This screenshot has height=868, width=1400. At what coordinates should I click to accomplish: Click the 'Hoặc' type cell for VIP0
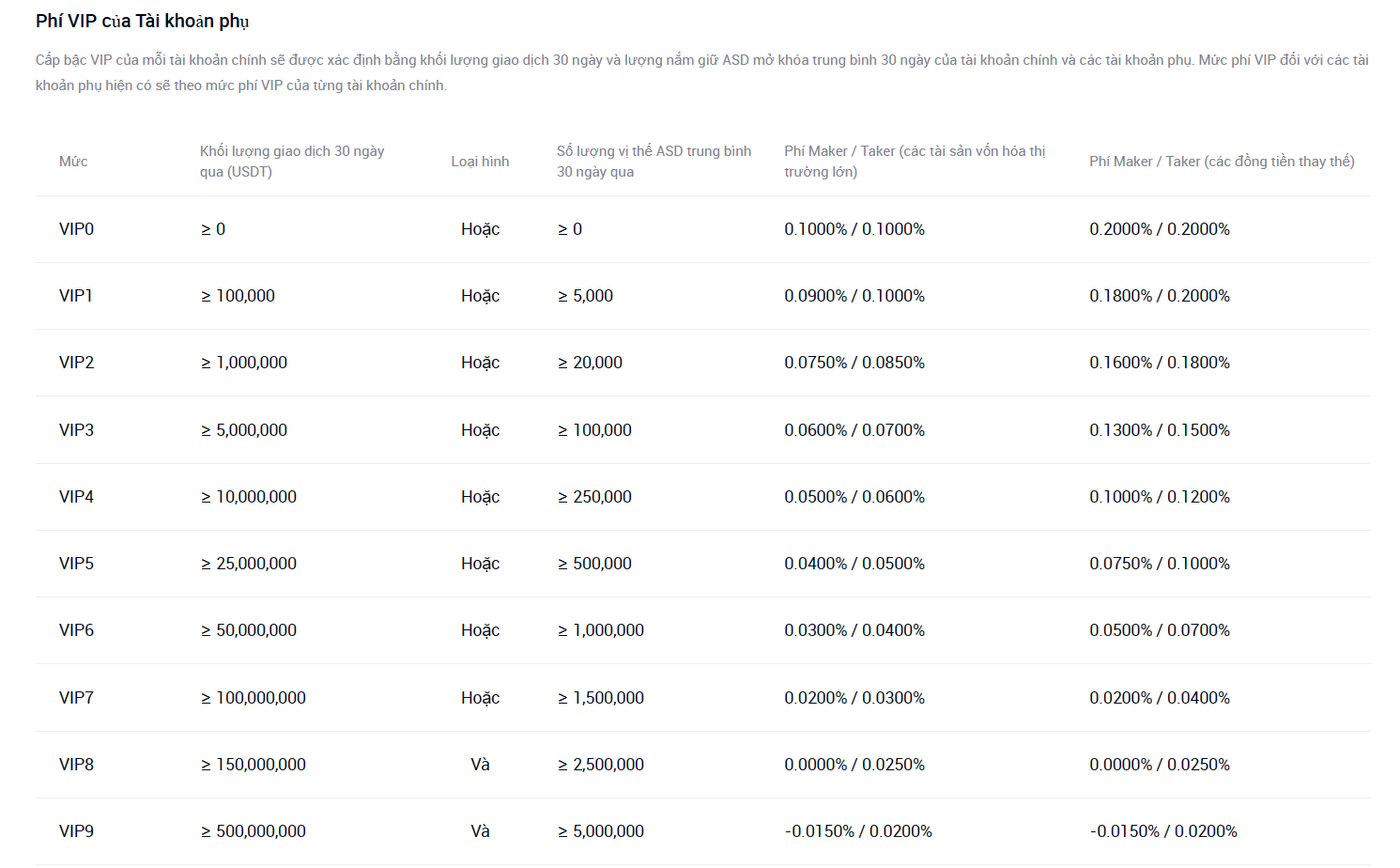tap(480, 229)
